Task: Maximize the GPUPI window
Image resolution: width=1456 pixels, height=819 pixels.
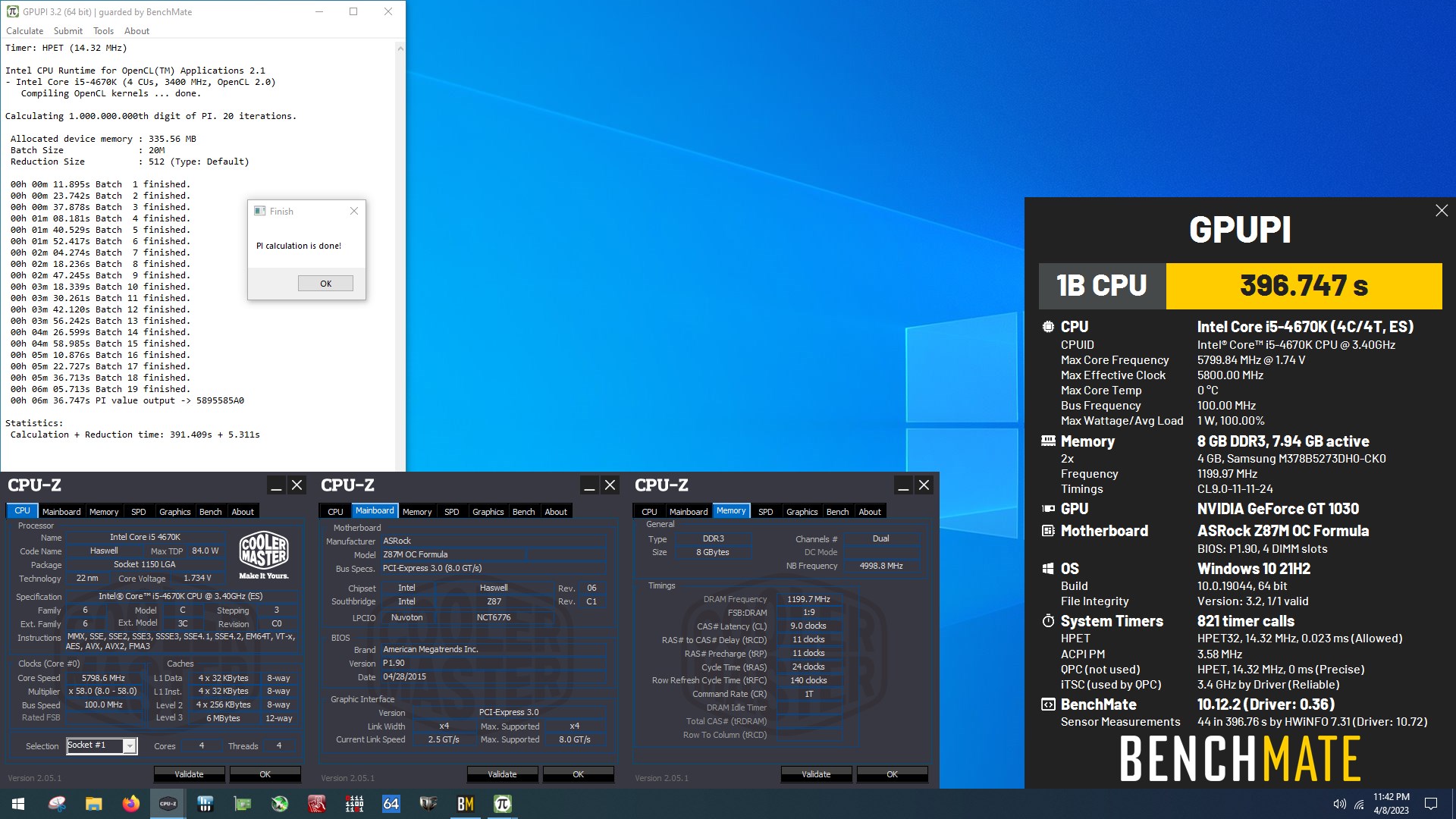Action: click(x=353, y=11)
